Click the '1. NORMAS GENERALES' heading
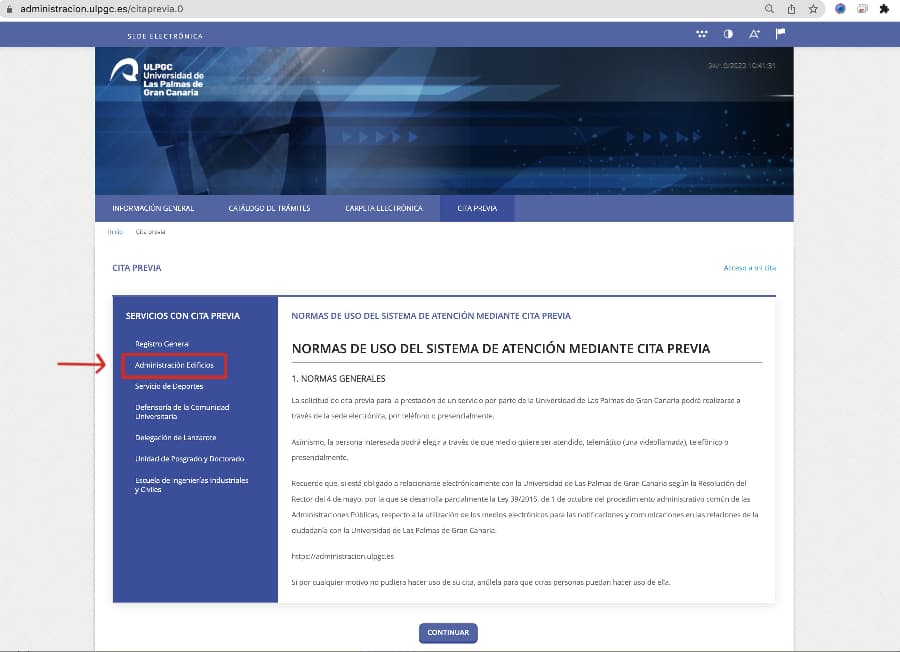Viewport: 900px width, 652px height. tap(339, 379)
